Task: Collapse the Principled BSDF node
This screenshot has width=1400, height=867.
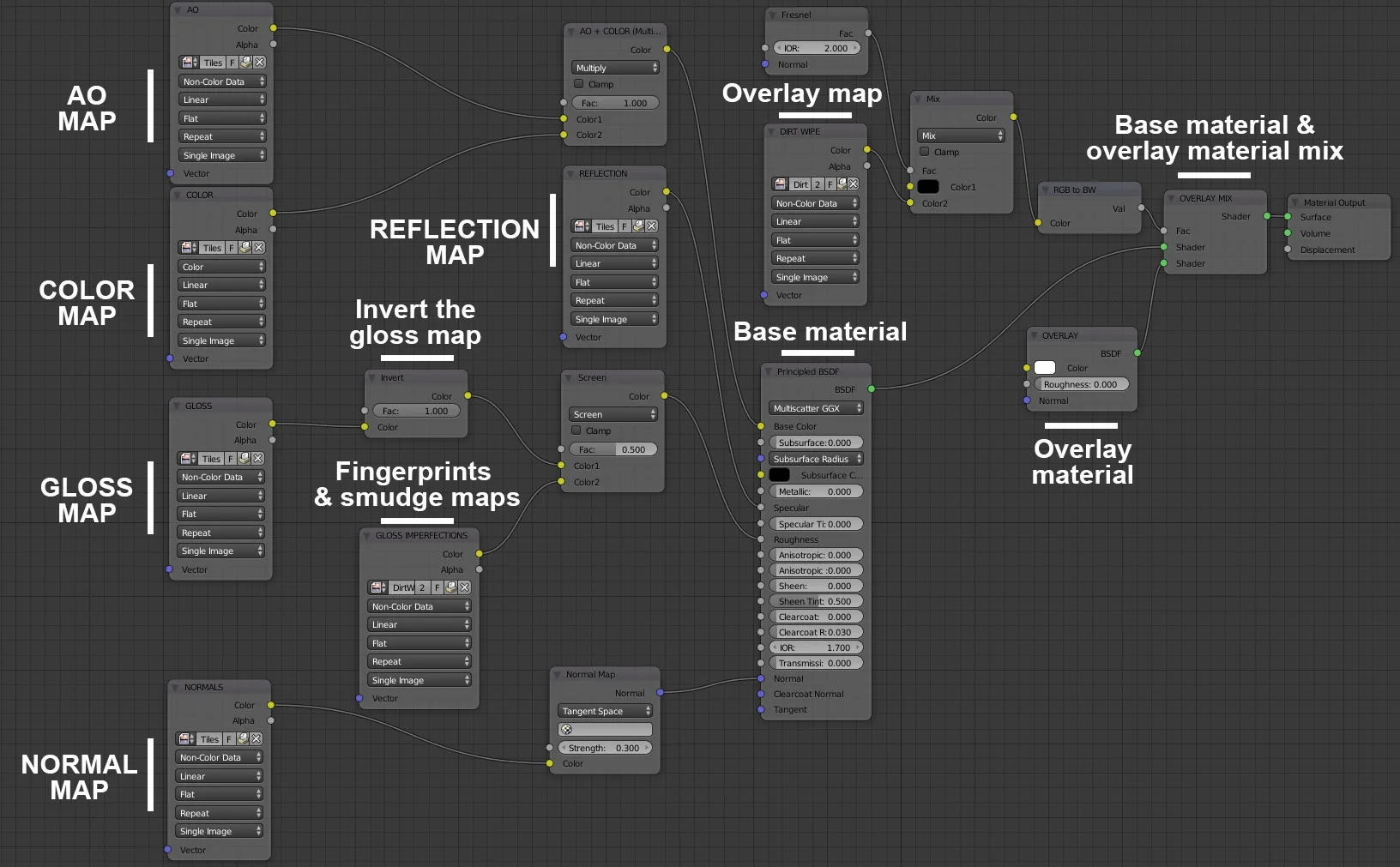Action: (x=769, y=371)
